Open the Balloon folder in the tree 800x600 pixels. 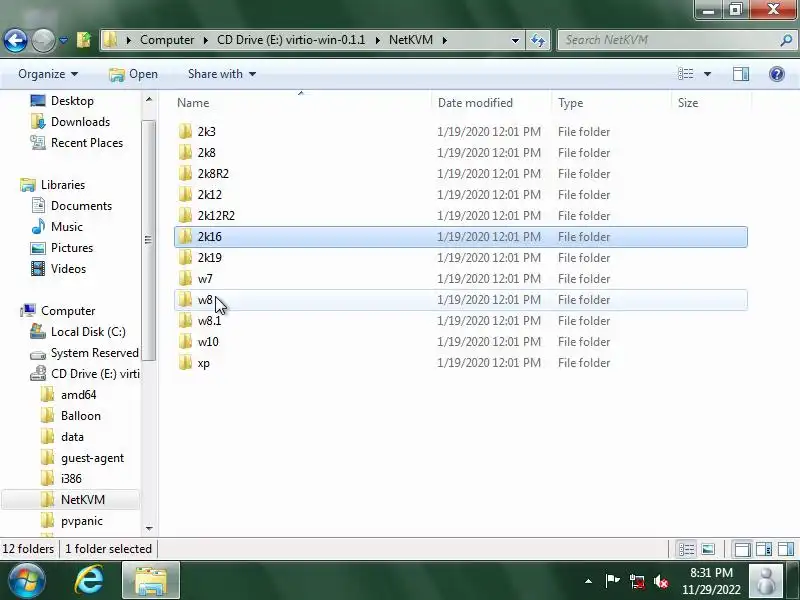coord(81,415)
